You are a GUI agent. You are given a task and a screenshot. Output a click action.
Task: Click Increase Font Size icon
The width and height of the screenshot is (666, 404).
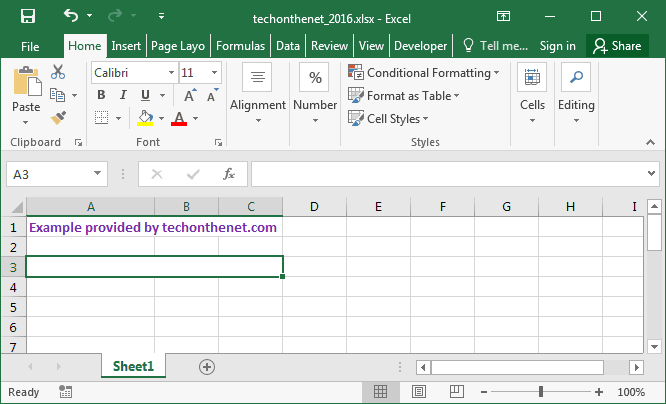point(190,95)
